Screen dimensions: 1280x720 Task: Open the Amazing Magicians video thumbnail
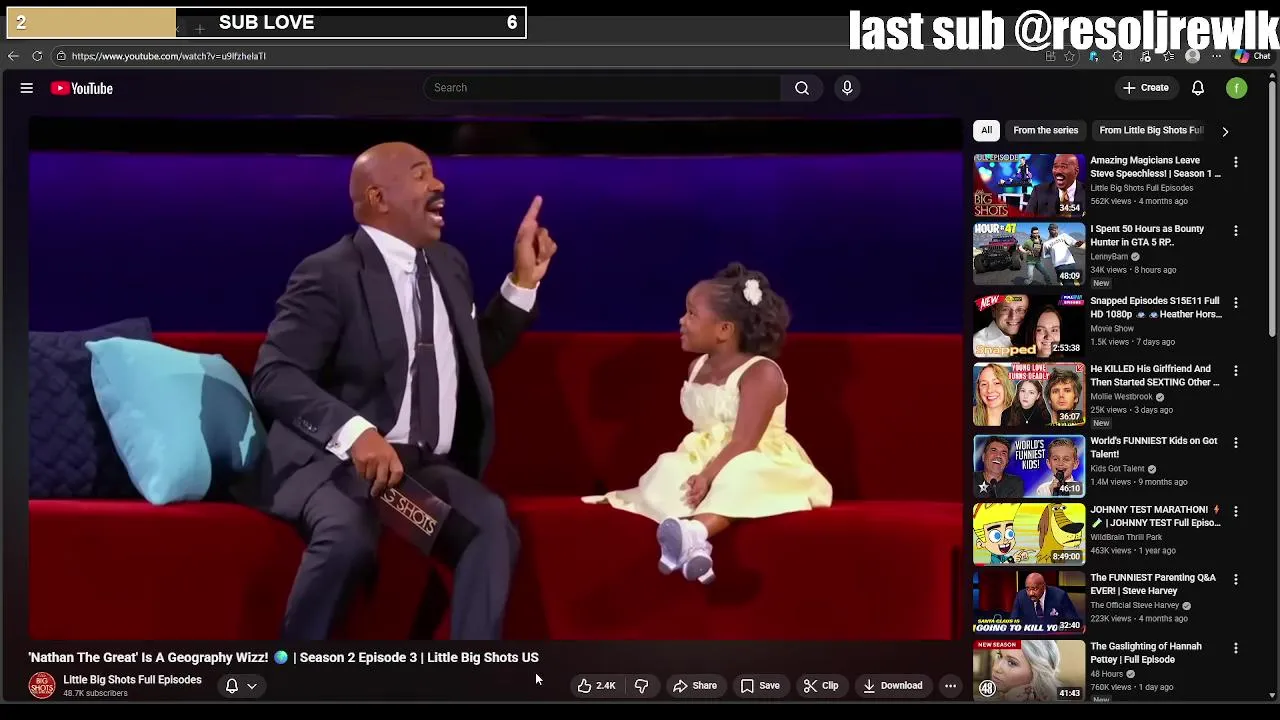click(1029, 185)
